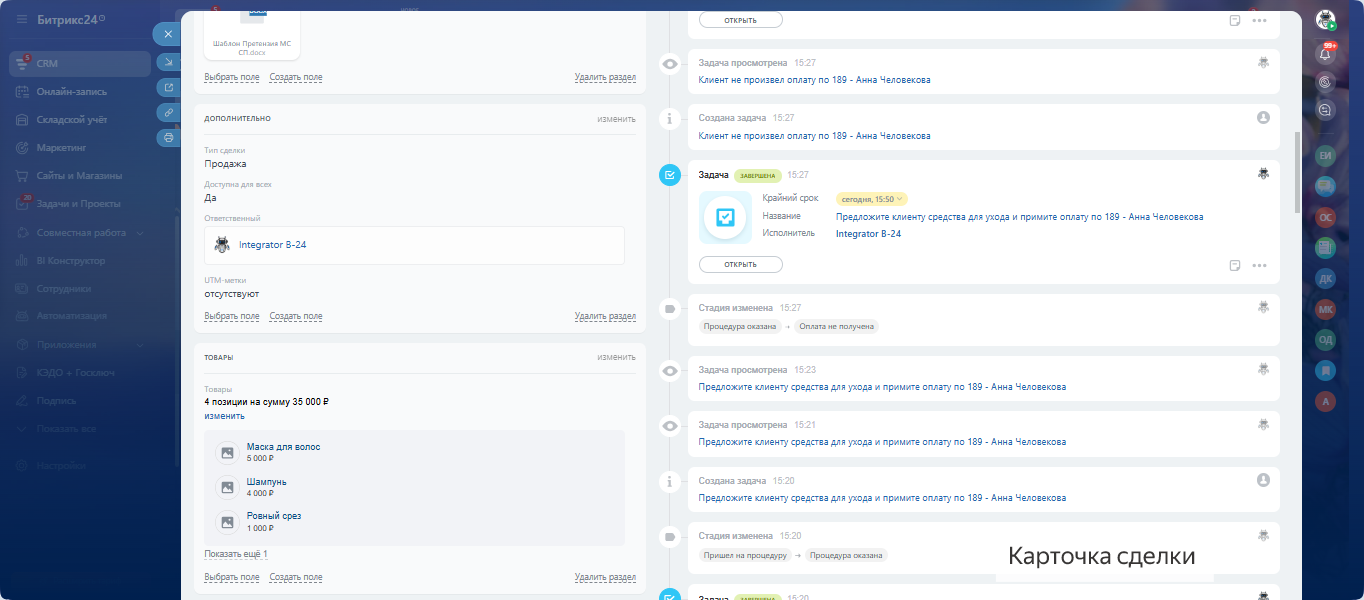Screen dimensions: 1364x600
Task: Click Удалить раздел in Дополнительно section
Action: (x=605, y=316)
